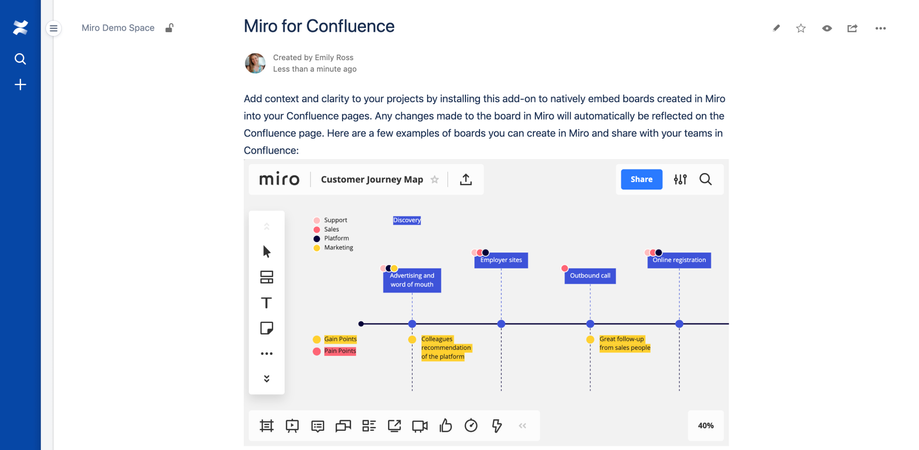Export the board with the upload icon

click(465, 179)
